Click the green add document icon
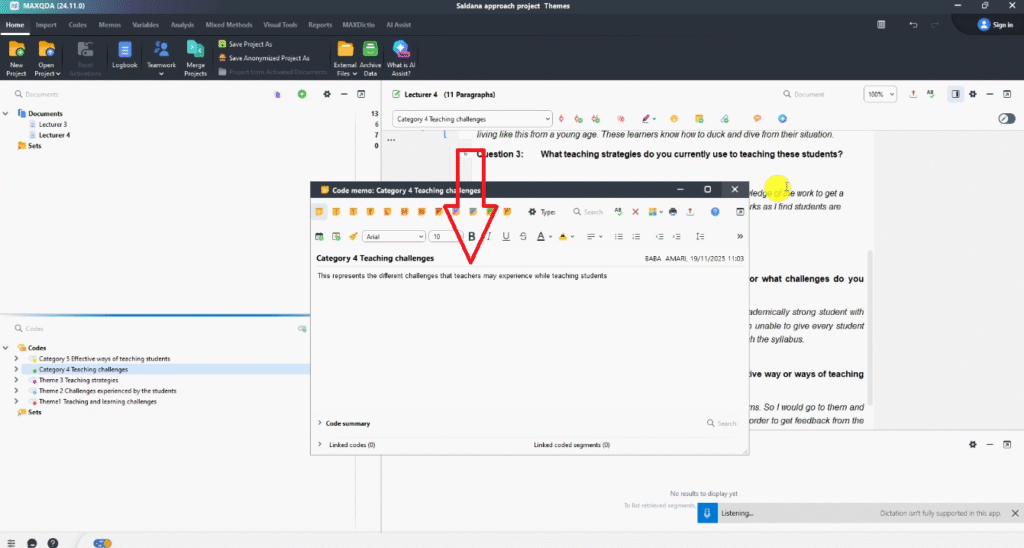 [x=301, y=94]
